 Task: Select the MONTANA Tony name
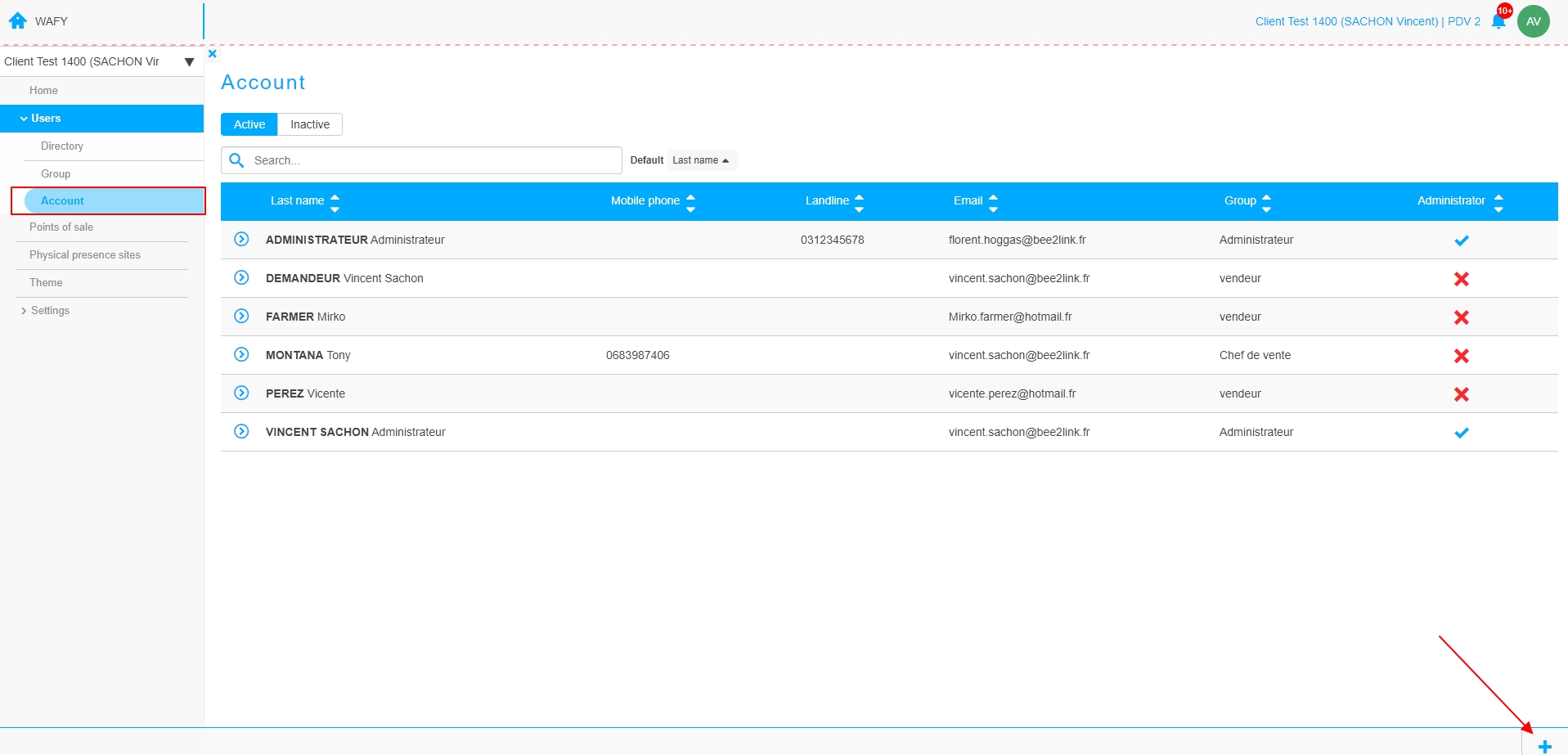point(308,355)
